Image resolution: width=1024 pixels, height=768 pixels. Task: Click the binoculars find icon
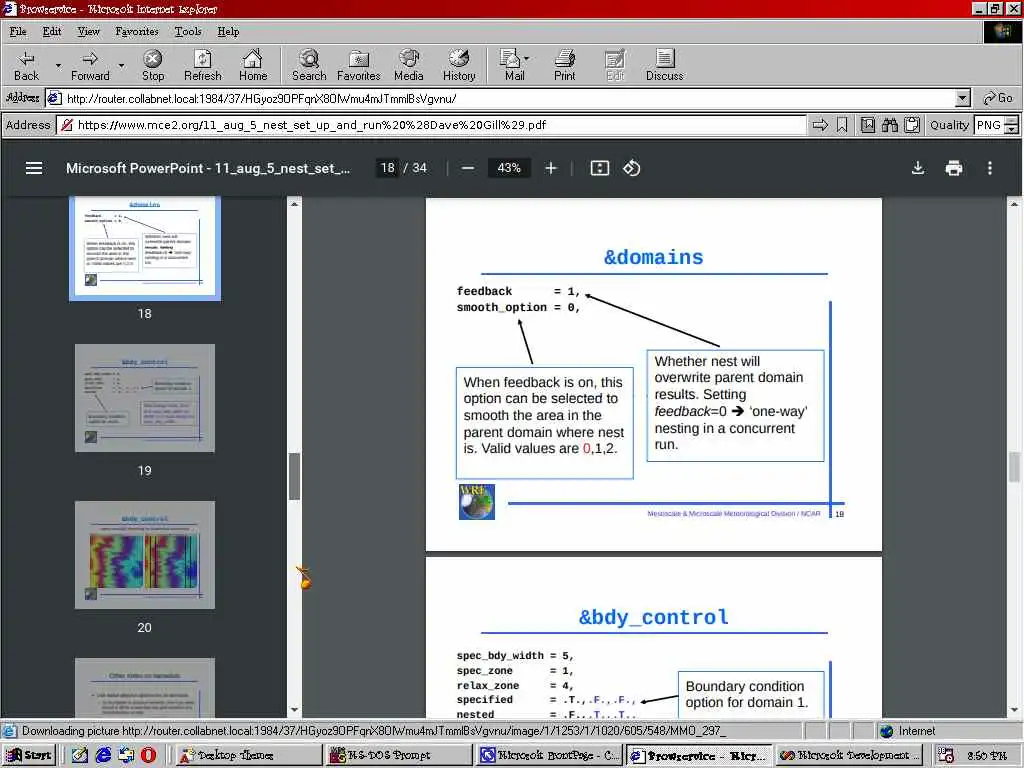889,125
